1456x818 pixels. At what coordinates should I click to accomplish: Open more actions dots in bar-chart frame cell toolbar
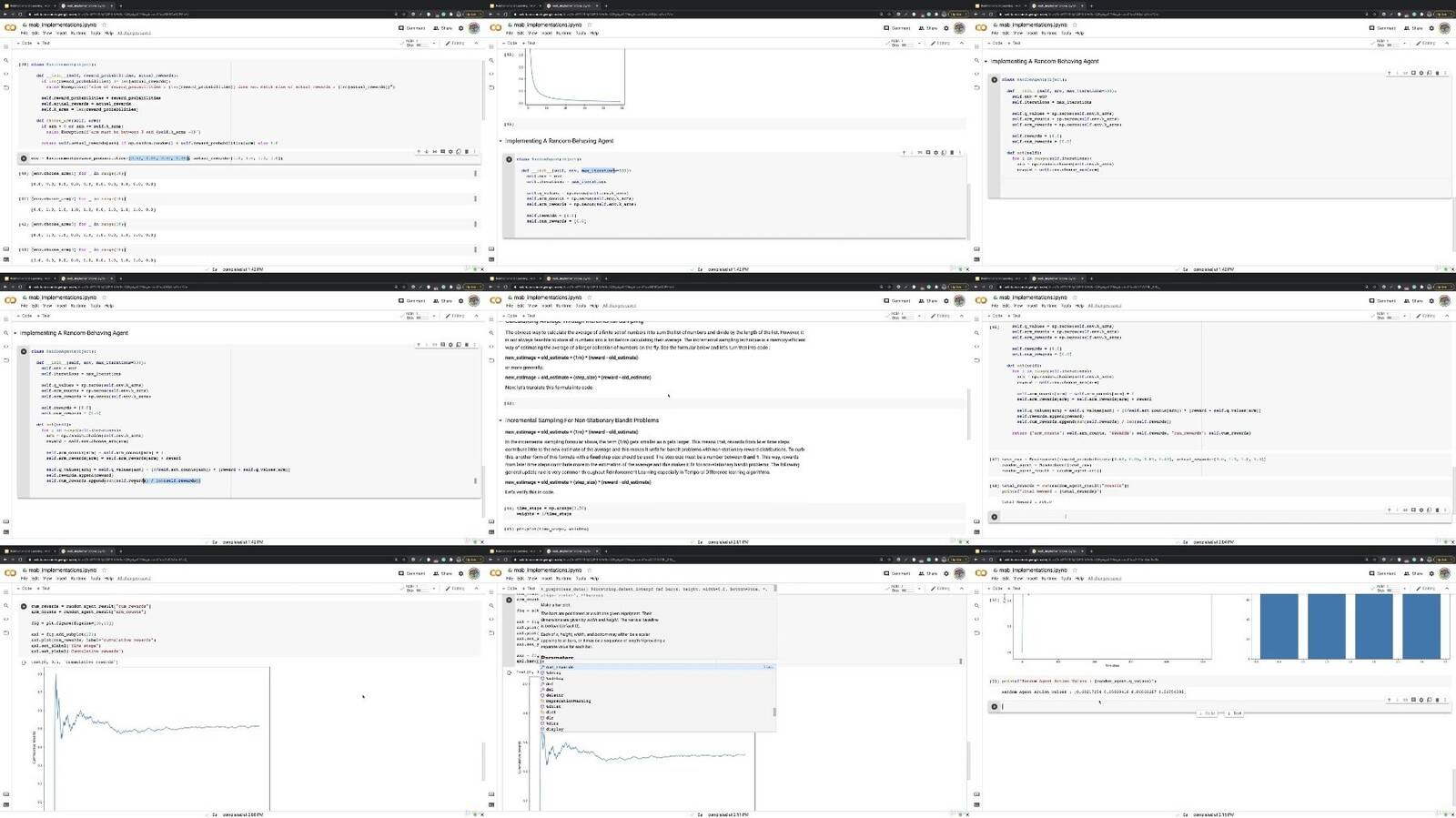click(x=1444, y=700)
